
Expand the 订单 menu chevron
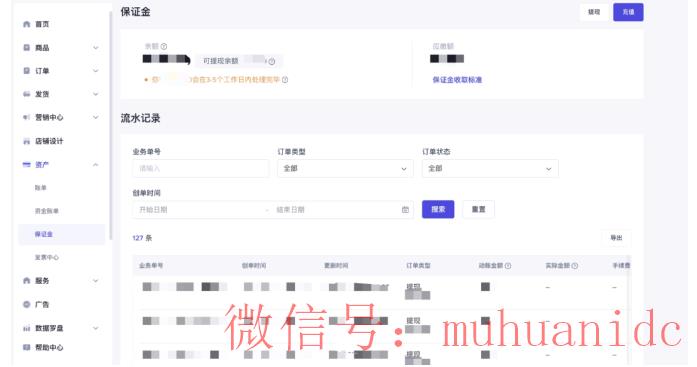(x=96, y=71)
